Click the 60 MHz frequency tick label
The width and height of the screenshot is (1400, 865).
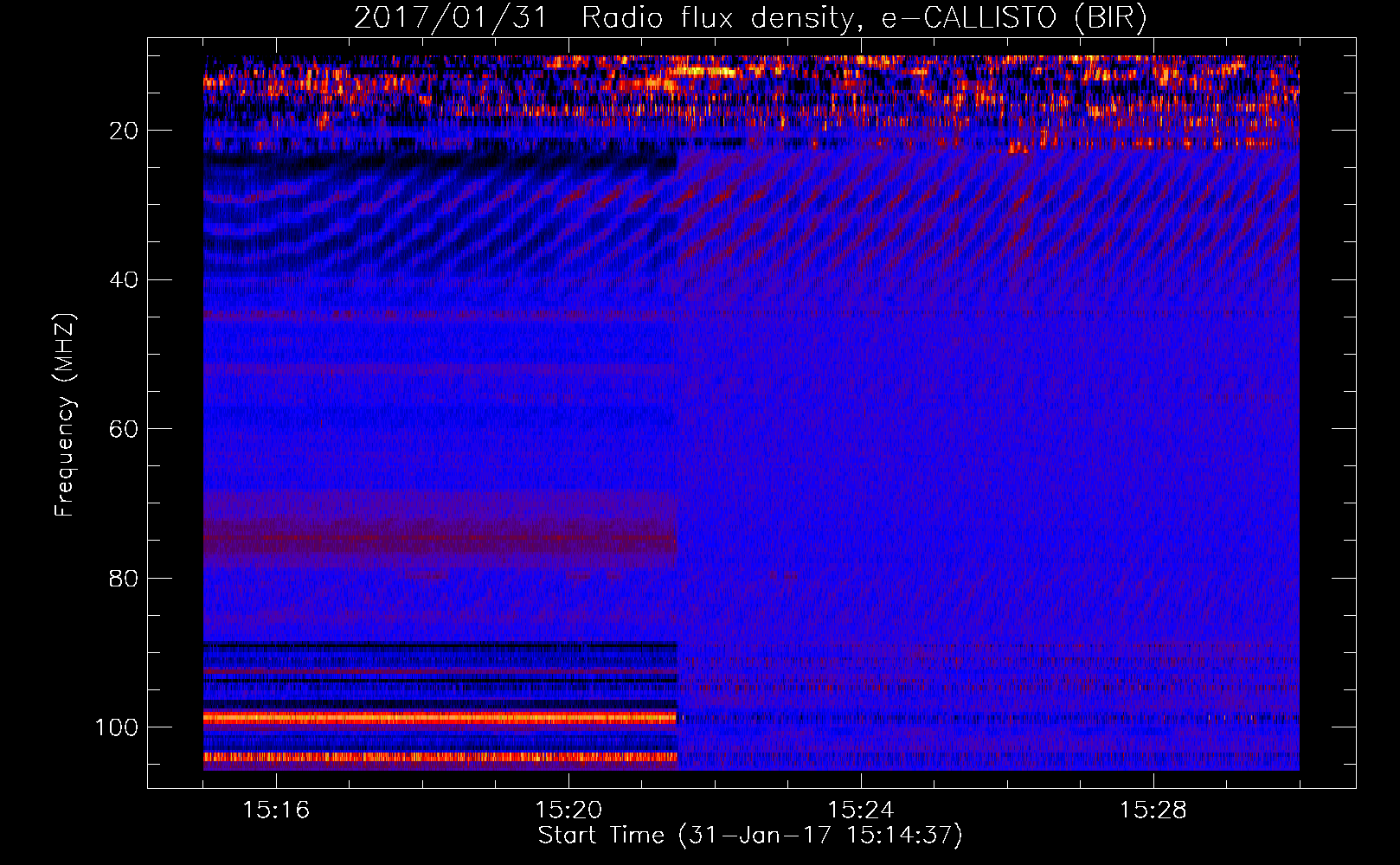tap(124, 429)
